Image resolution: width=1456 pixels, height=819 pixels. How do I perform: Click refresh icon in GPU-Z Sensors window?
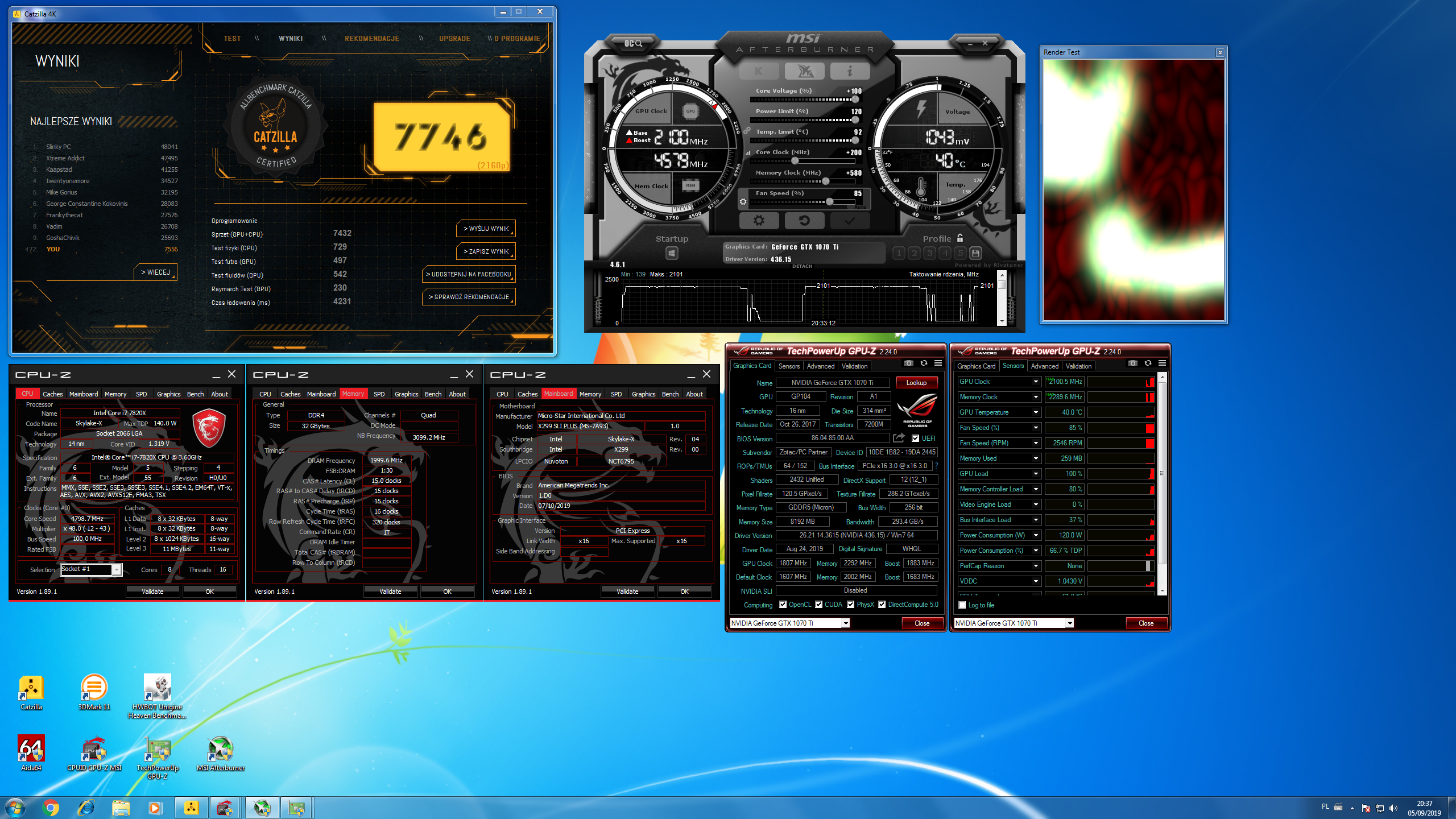click(x=1148, y=363)
